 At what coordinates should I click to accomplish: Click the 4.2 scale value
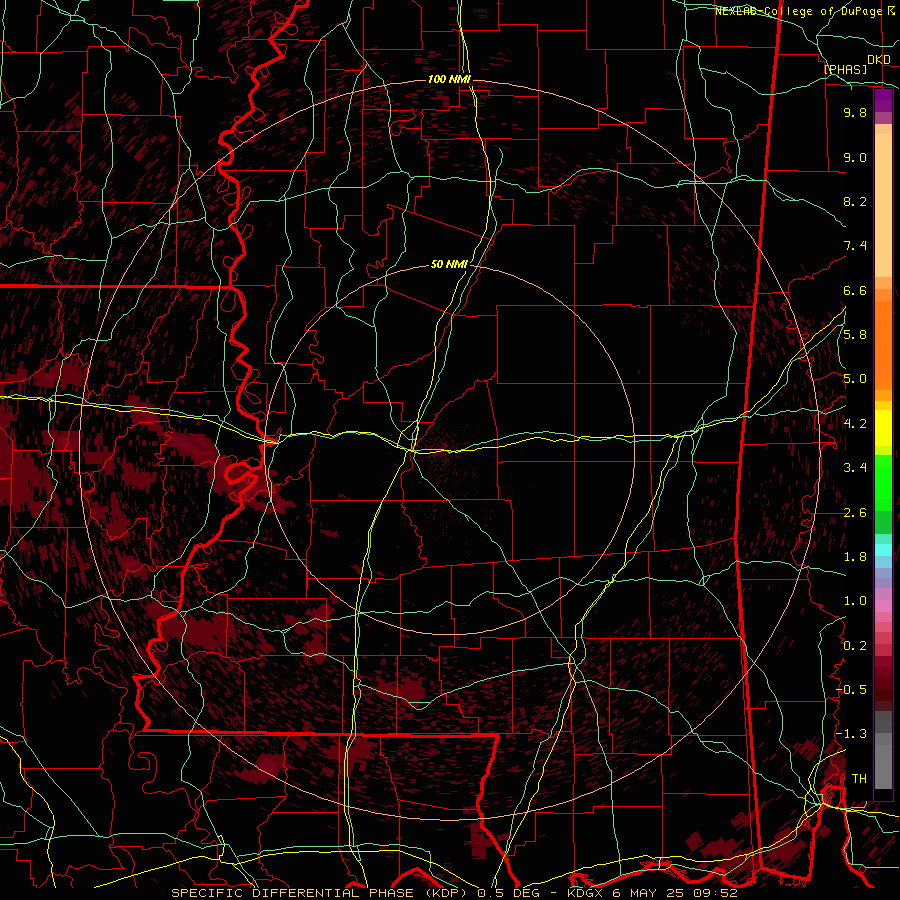(855, 423)
